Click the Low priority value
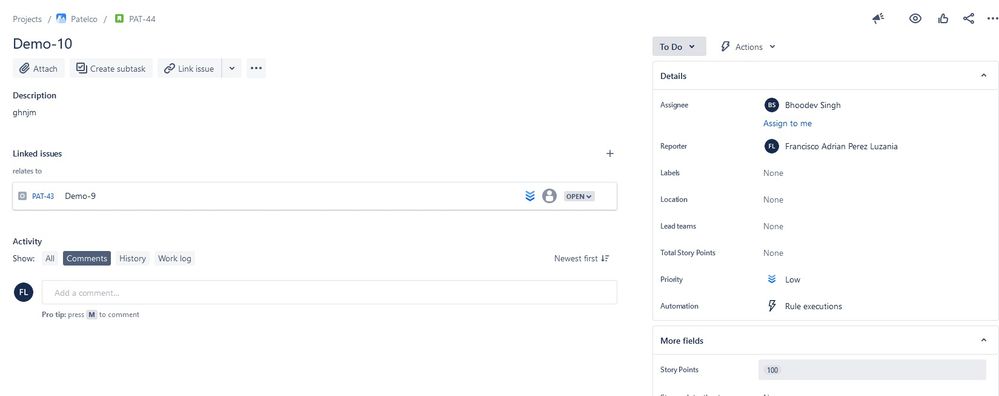999x396 pixels. pos(793,279)
